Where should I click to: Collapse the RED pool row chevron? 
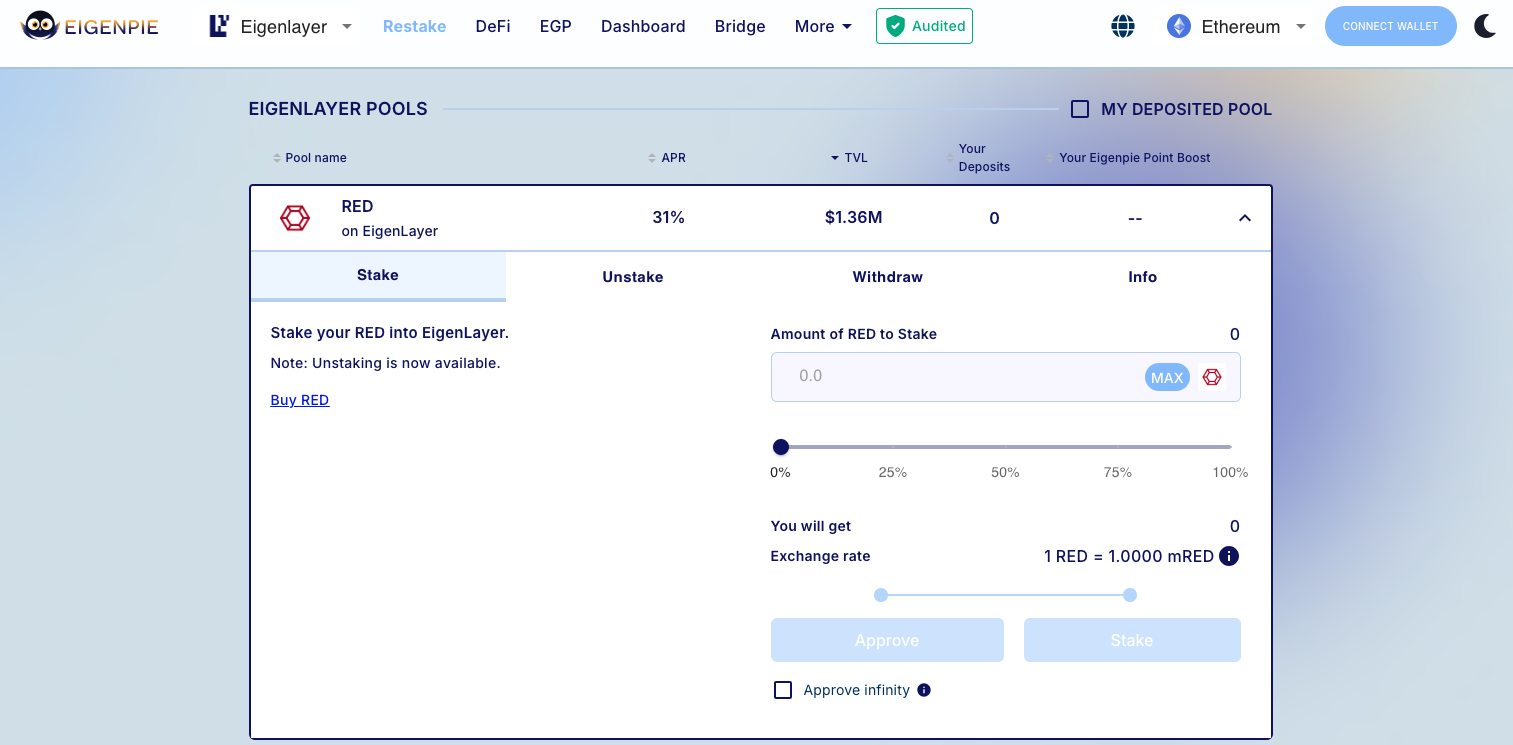(1244, 218)
